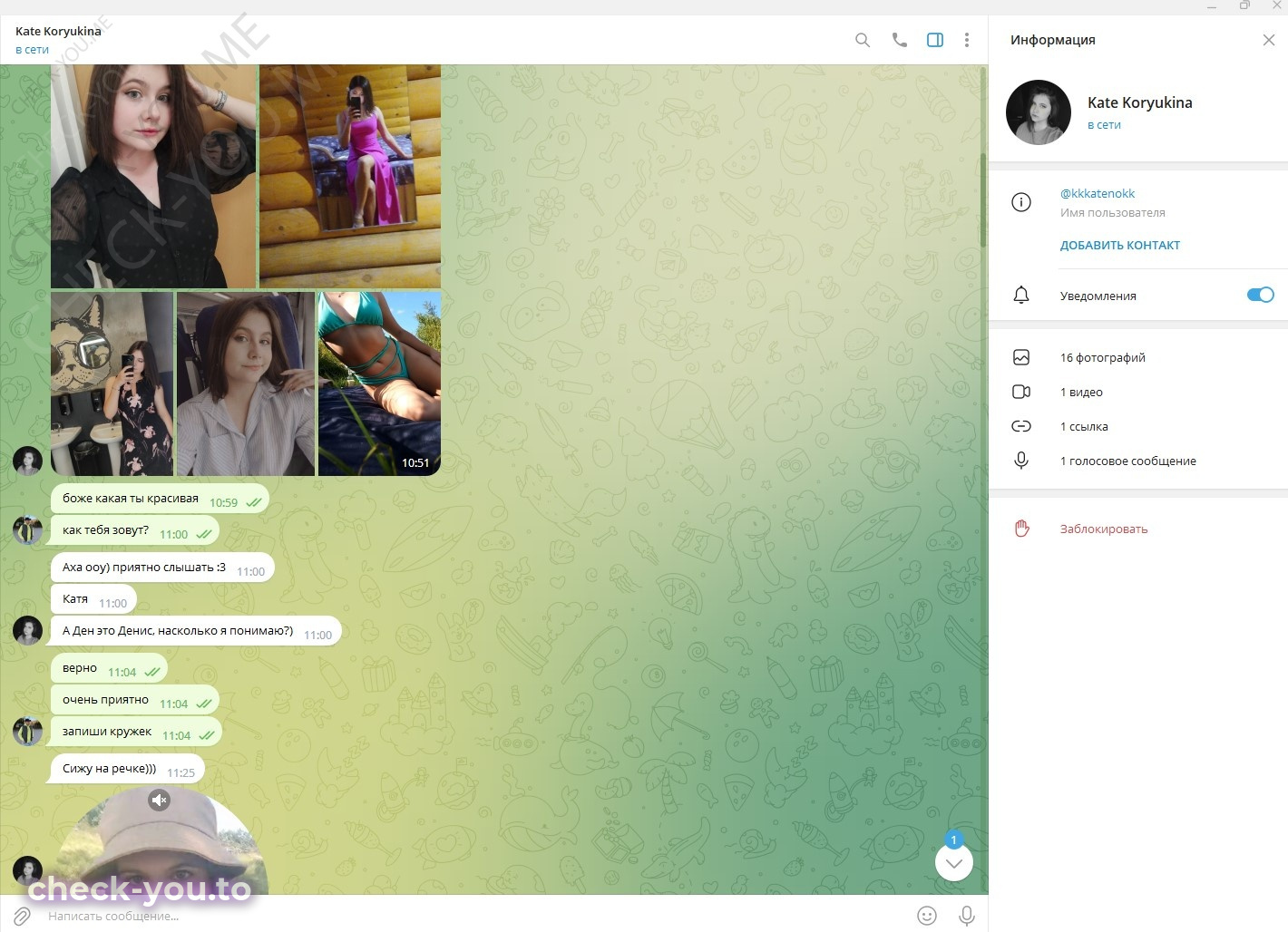Click the info circle icon beside username
This screenshot has height=932, width=1288.
1021,202
